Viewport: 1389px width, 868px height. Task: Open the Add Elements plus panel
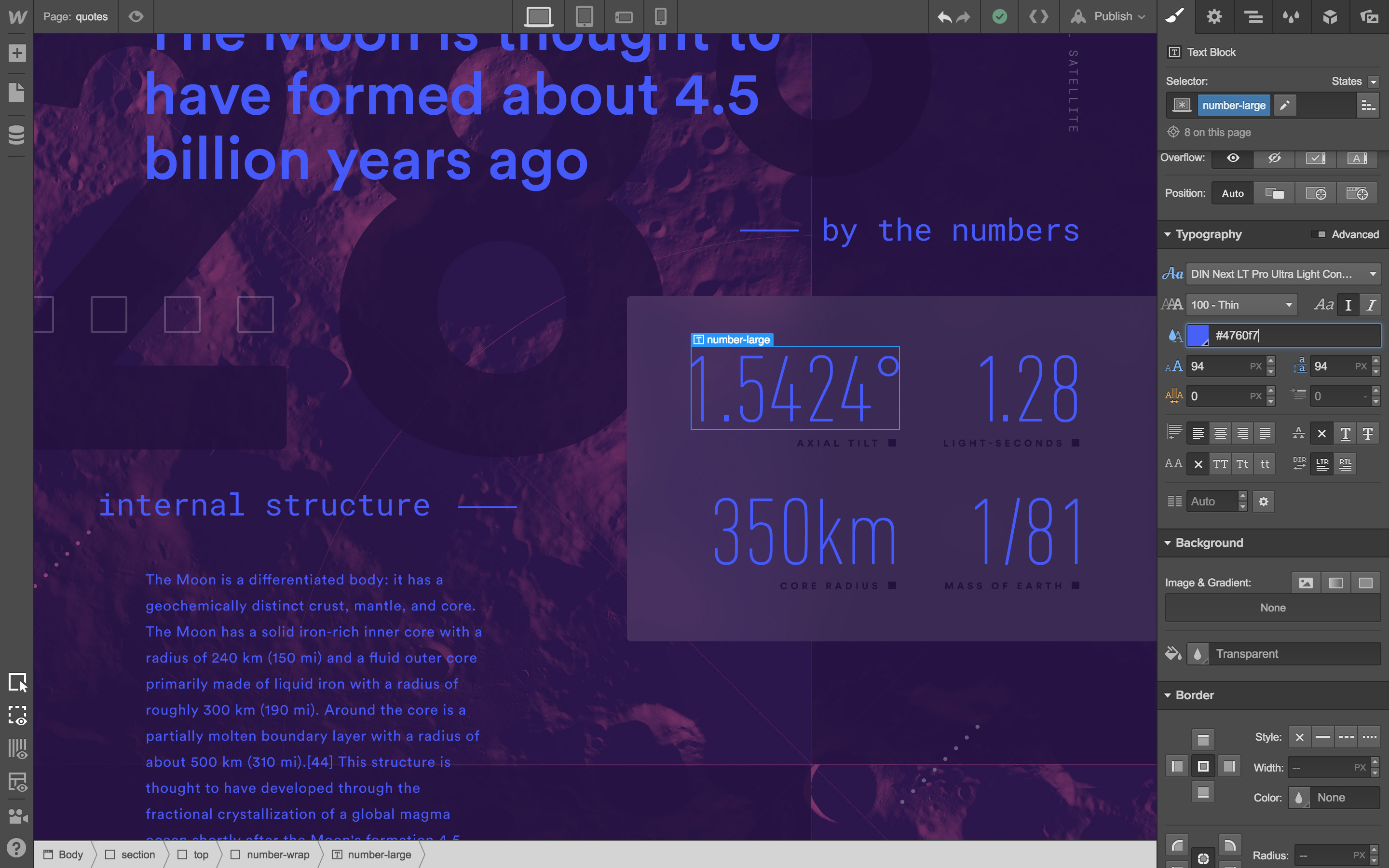17,53
